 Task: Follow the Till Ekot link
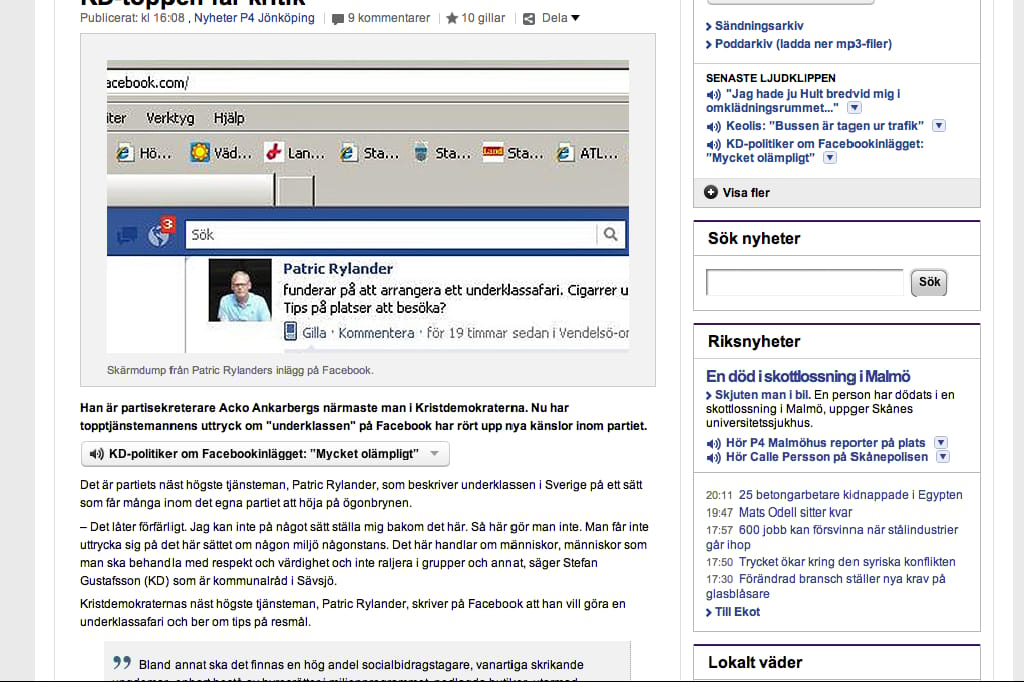737,612
